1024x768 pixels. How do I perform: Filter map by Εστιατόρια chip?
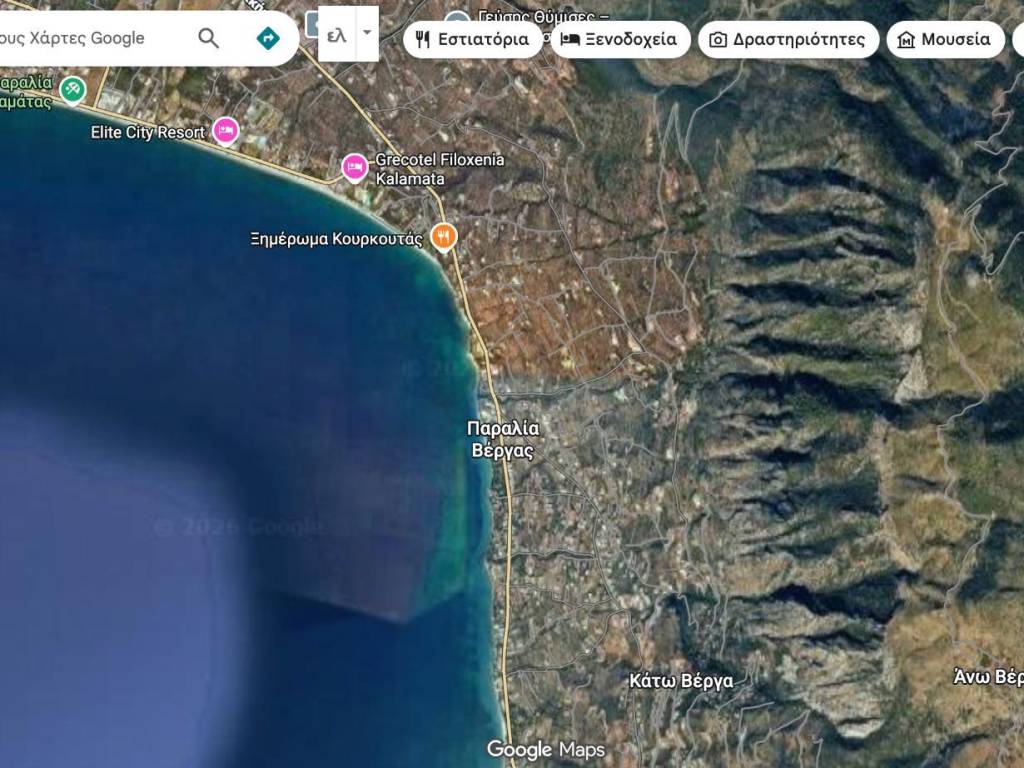(473, 40)
